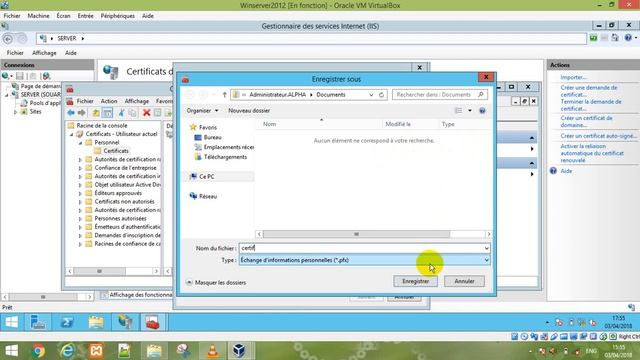
Task: Sort by the Type column header
Action: 448,124
